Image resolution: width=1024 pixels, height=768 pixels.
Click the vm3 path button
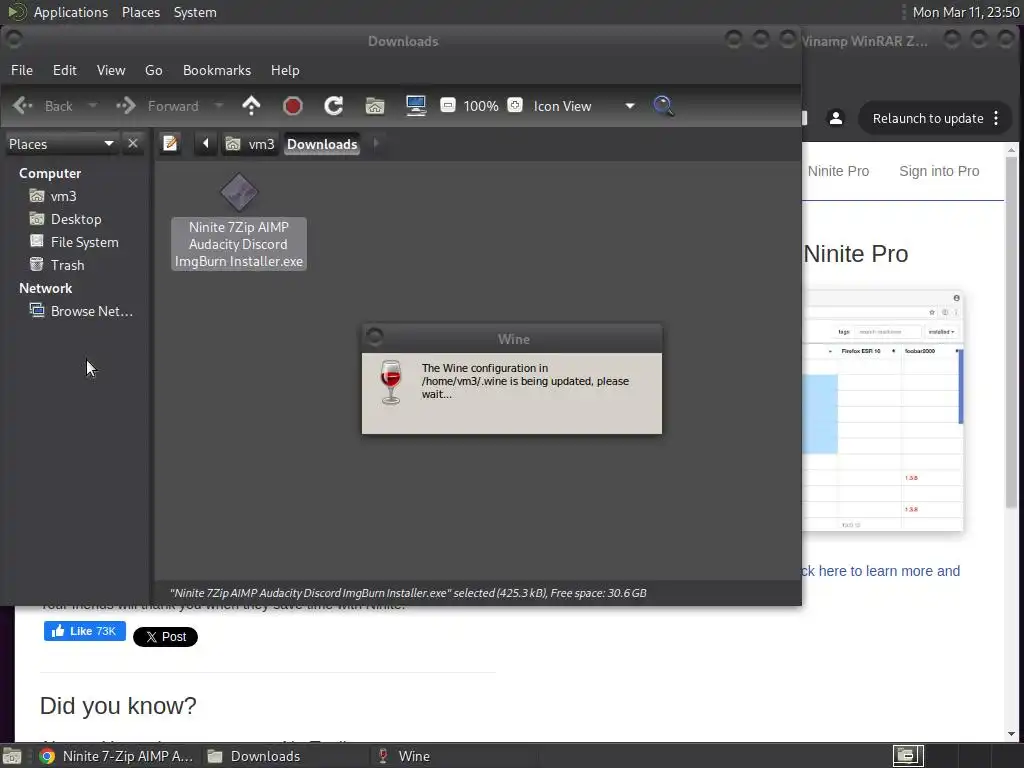coord(250,144)
